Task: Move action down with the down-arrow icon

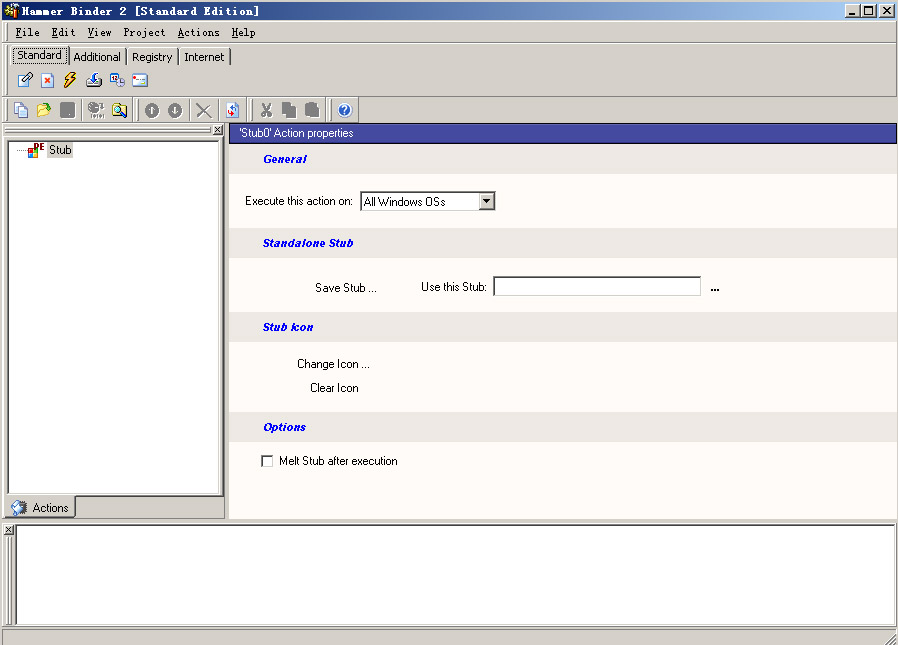Action: point(175,110)
